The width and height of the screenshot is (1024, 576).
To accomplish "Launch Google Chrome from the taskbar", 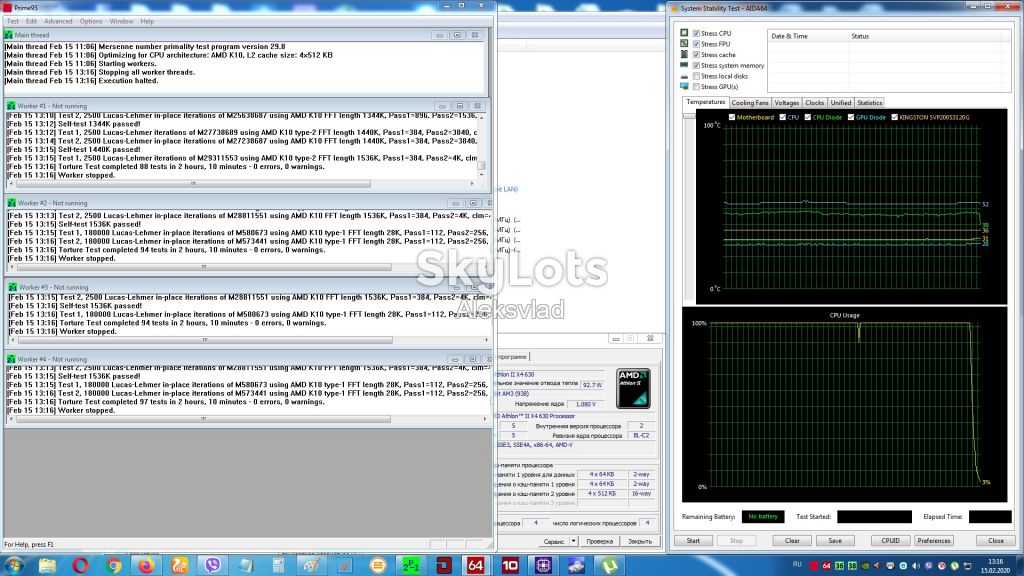I will [114, 565].
